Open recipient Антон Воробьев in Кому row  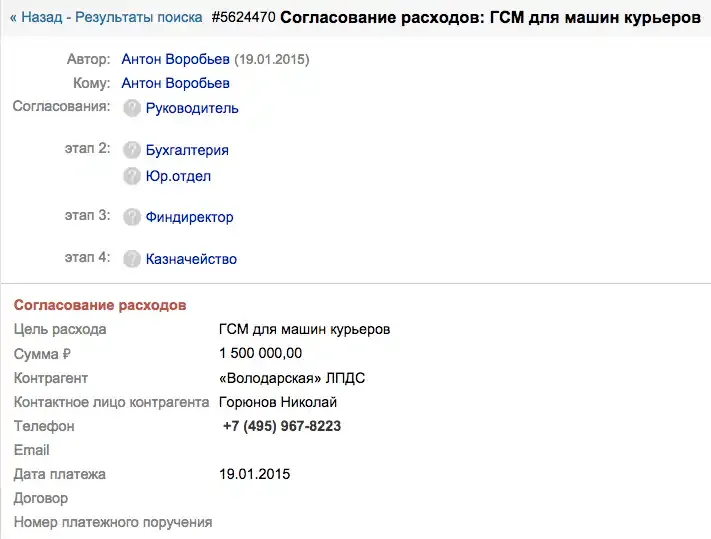click(175, 83)
